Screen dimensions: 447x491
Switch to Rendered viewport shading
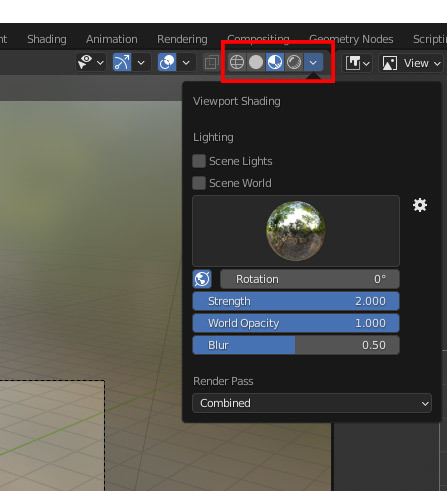(x=294, y=62)
